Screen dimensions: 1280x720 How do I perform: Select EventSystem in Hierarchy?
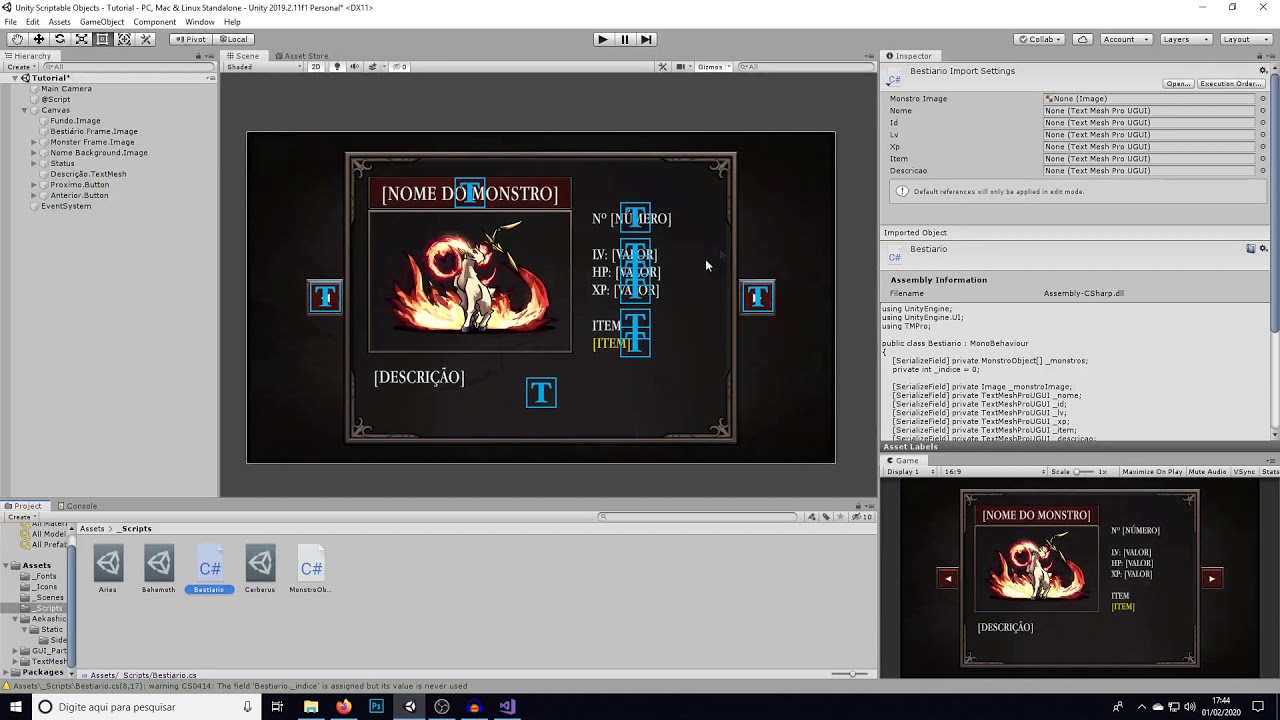click(66, 206)
